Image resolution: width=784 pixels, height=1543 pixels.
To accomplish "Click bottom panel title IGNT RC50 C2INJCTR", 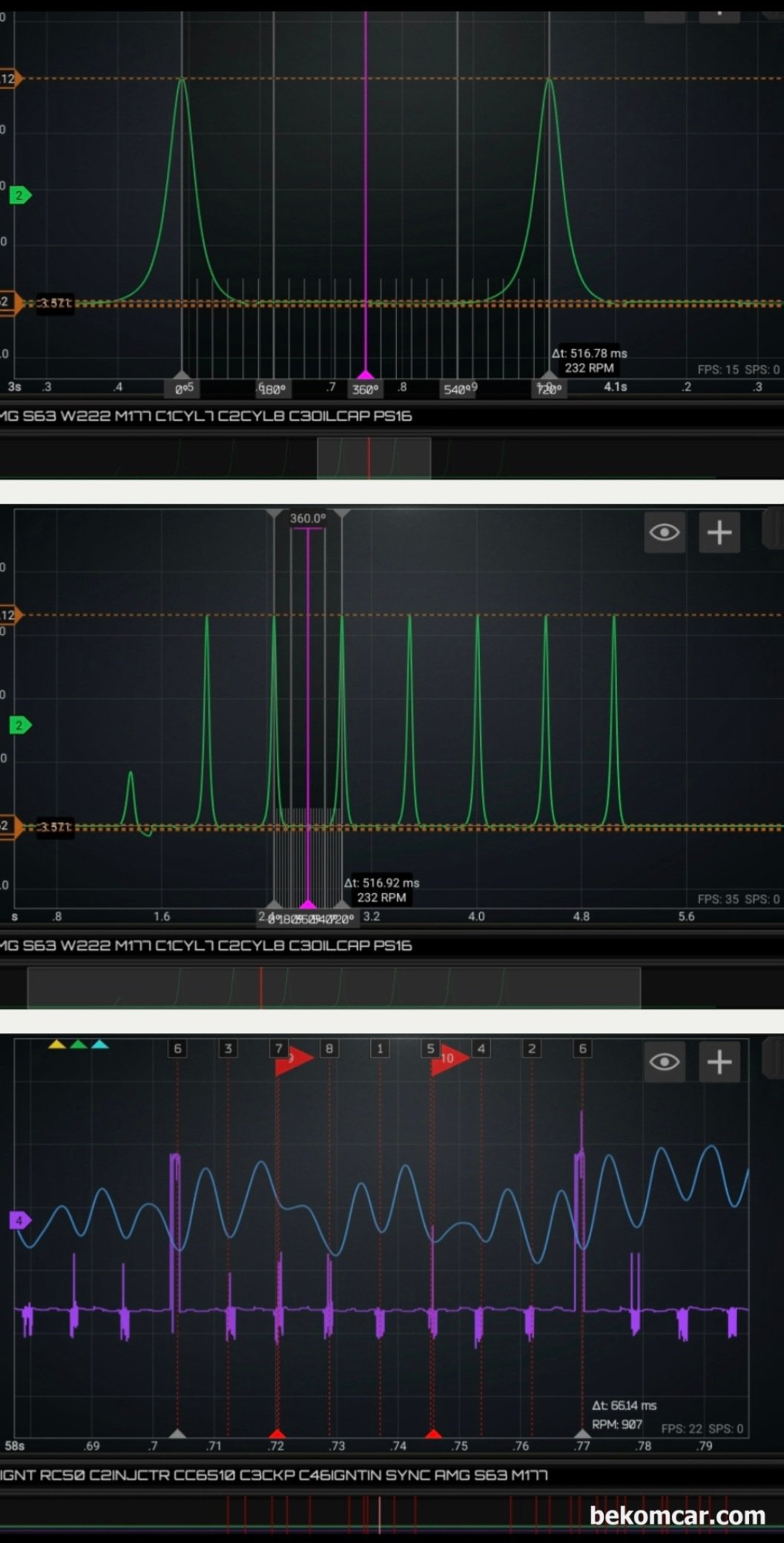I will [x=274, y=1475].
